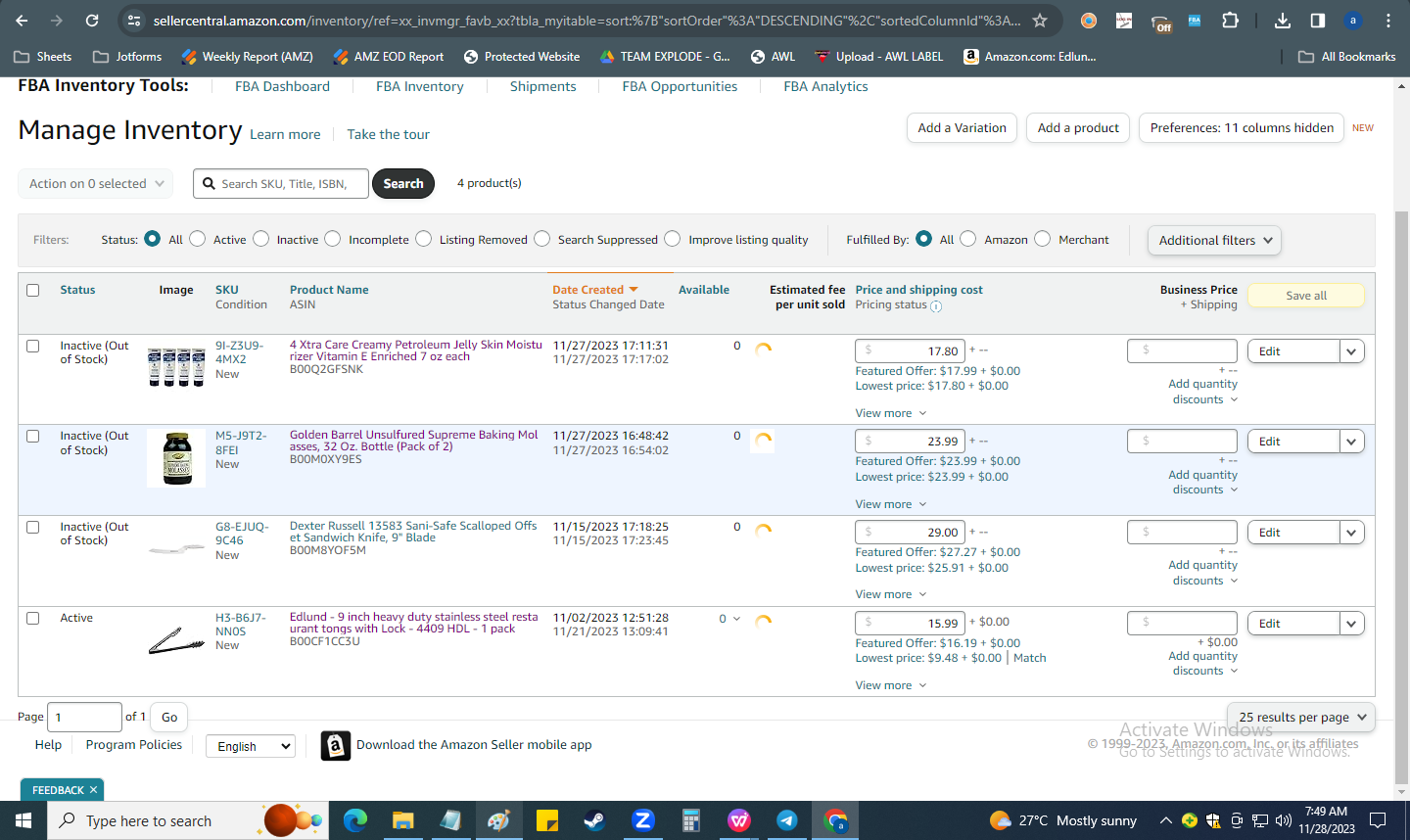Click the price field showing 17.80
This screenshot has width=1410, height=840.
click(x=910, y=350)
